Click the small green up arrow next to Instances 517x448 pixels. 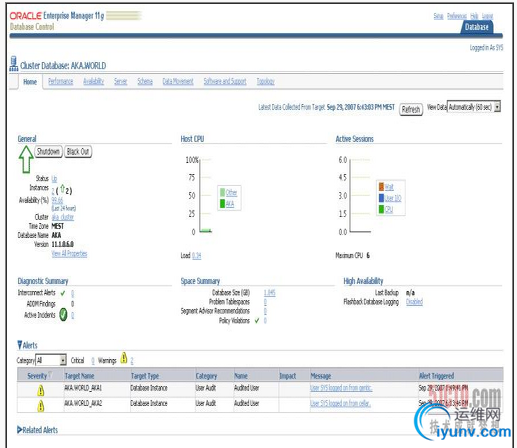62,189
